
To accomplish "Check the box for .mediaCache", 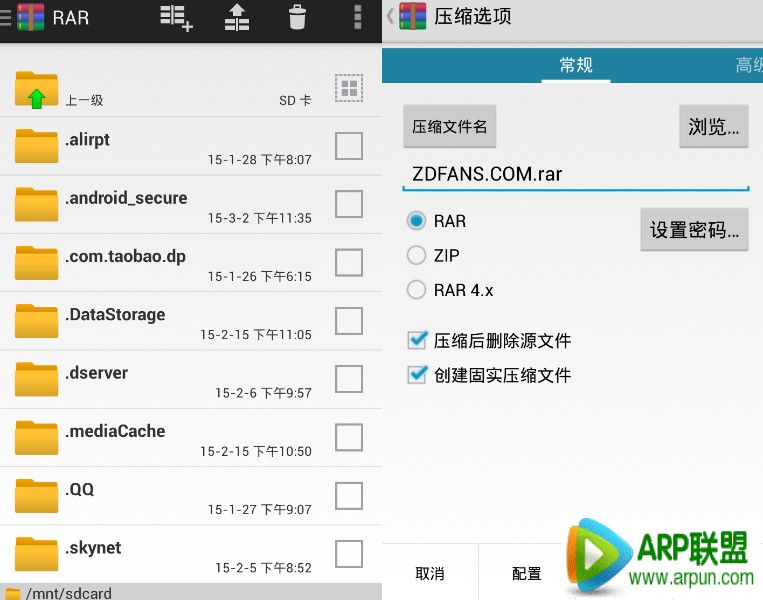I will click(x=349, y=437).
